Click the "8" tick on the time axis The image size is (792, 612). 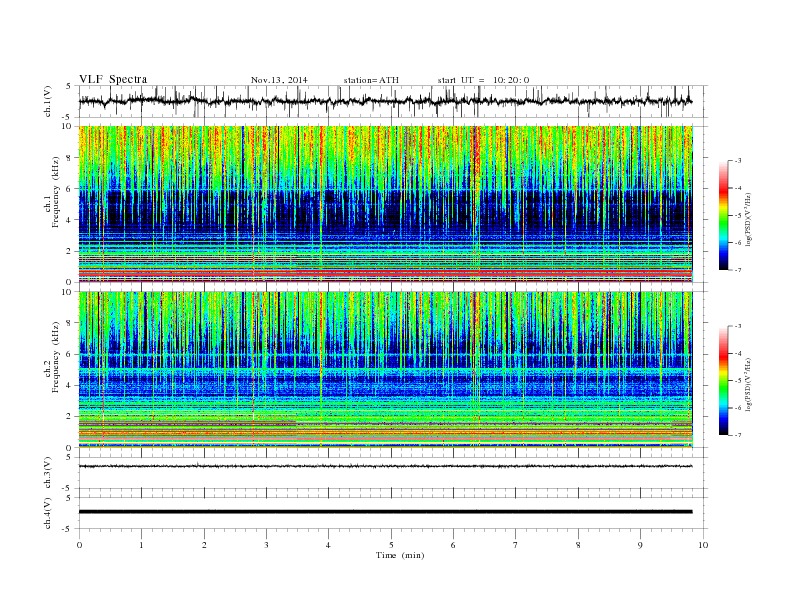(578, 545)
